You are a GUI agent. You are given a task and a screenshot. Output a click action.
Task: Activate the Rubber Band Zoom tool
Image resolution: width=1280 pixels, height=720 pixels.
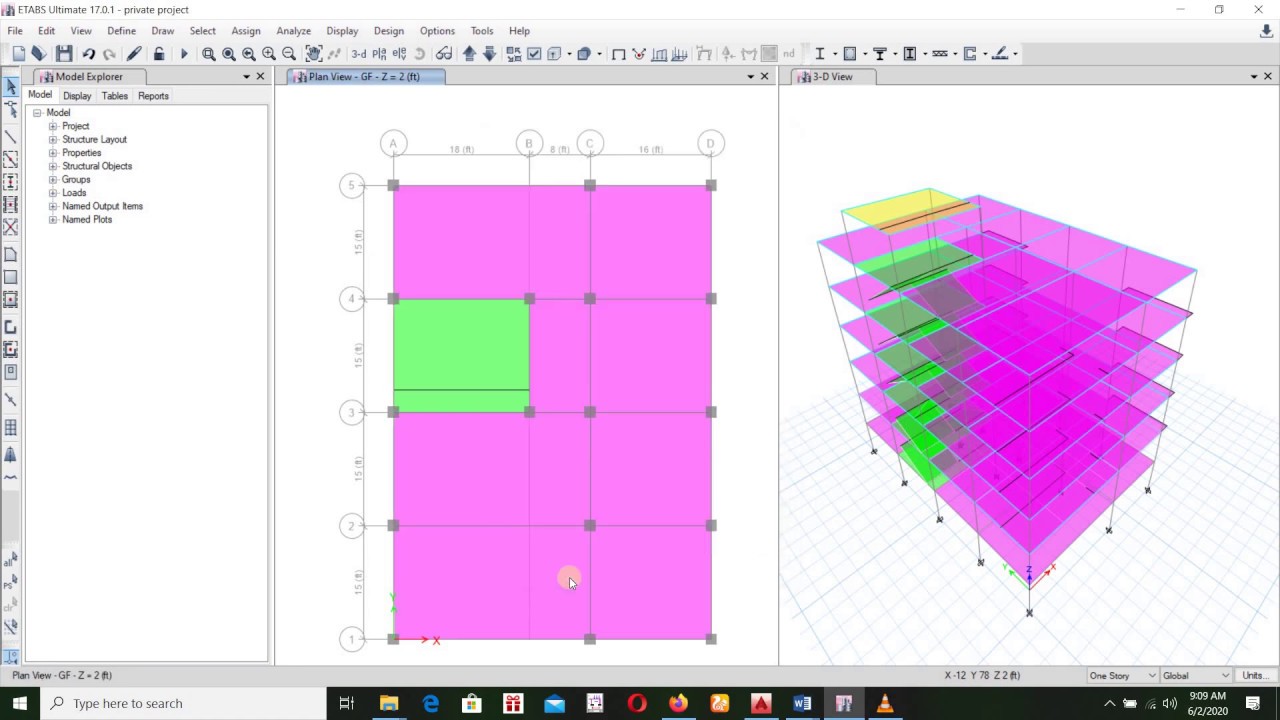coord(209,54)
